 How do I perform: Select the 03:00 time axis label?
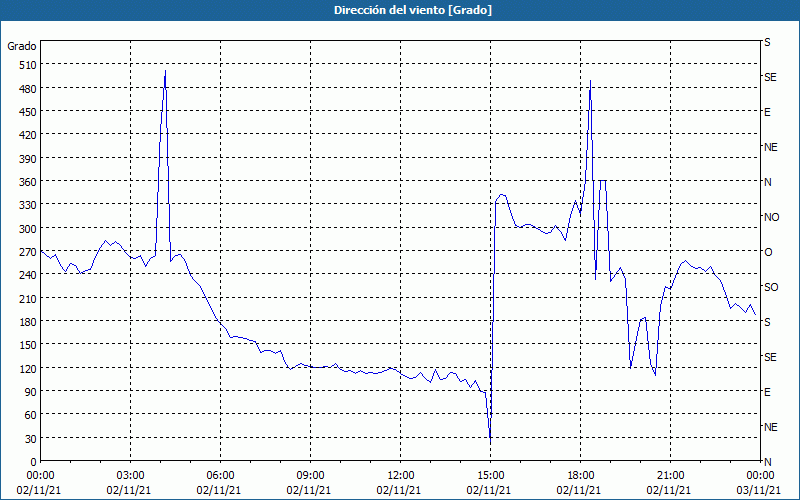click(130, 476)
